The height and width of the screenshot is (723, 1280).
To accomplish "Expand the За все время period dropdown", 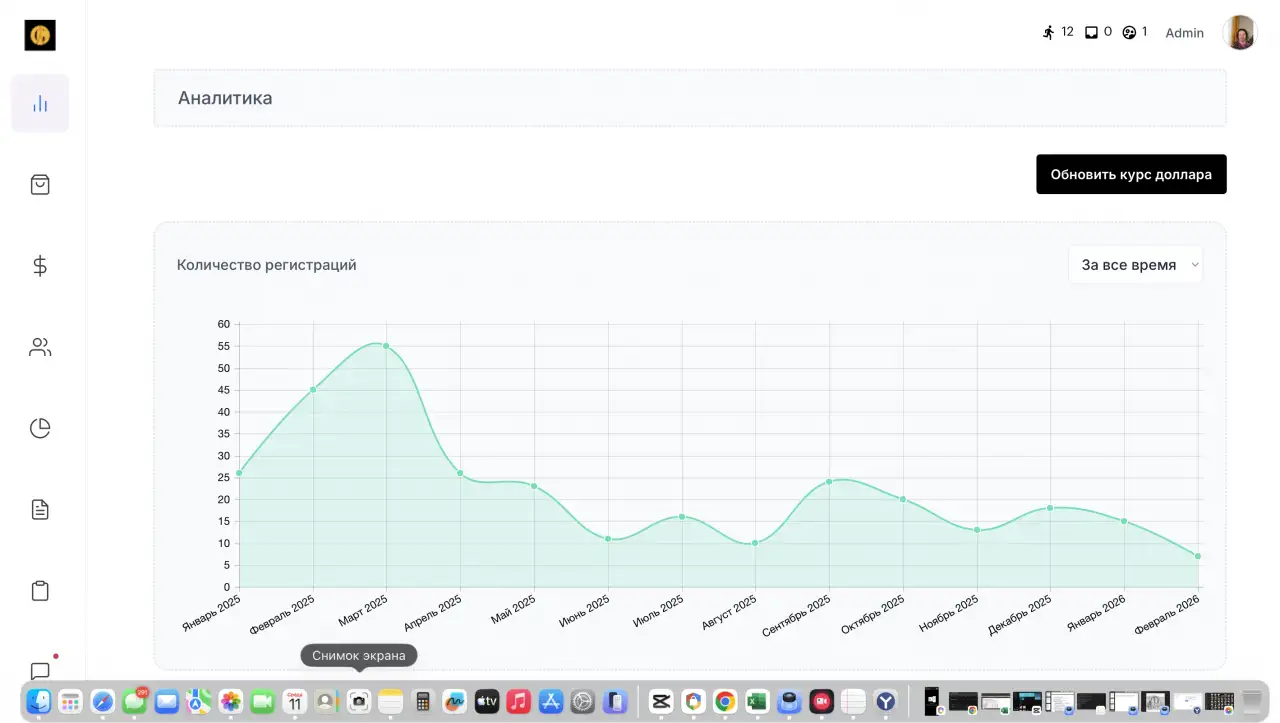I will tap(1136, 265).
